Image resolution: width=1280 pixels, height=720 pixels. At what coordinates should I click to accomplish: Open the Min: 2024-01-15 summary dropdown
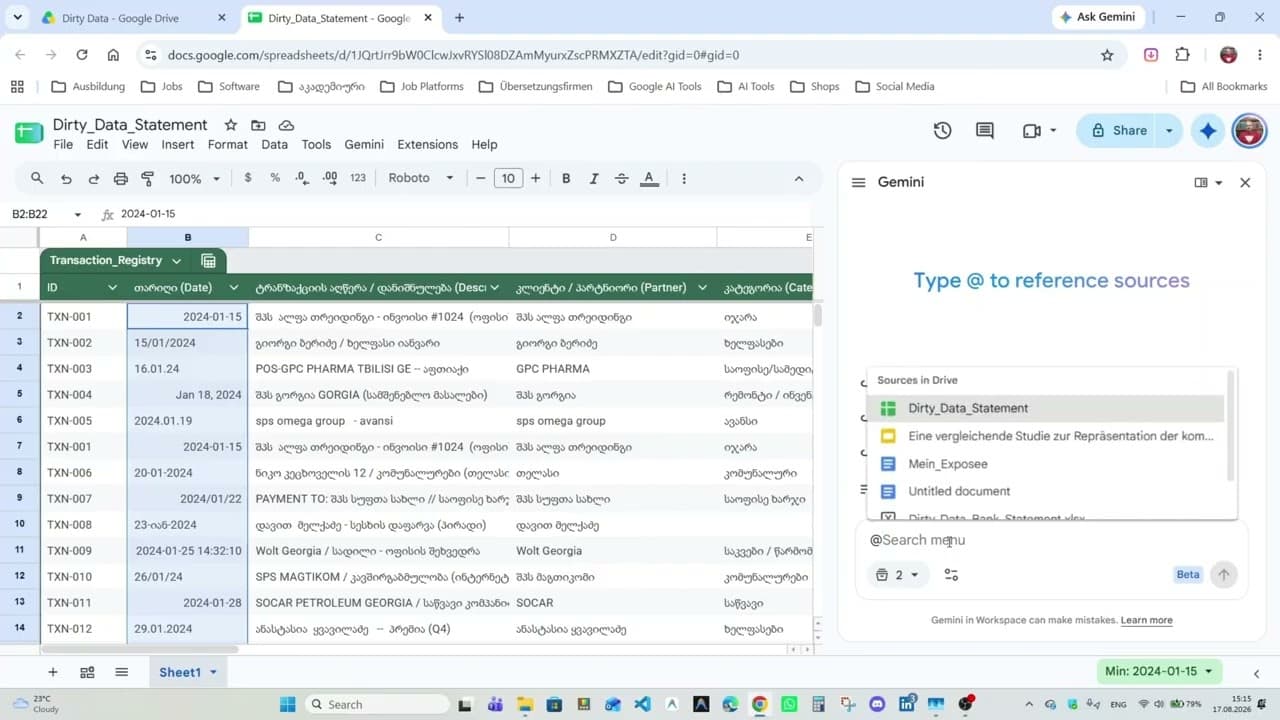click(1159, 671)
